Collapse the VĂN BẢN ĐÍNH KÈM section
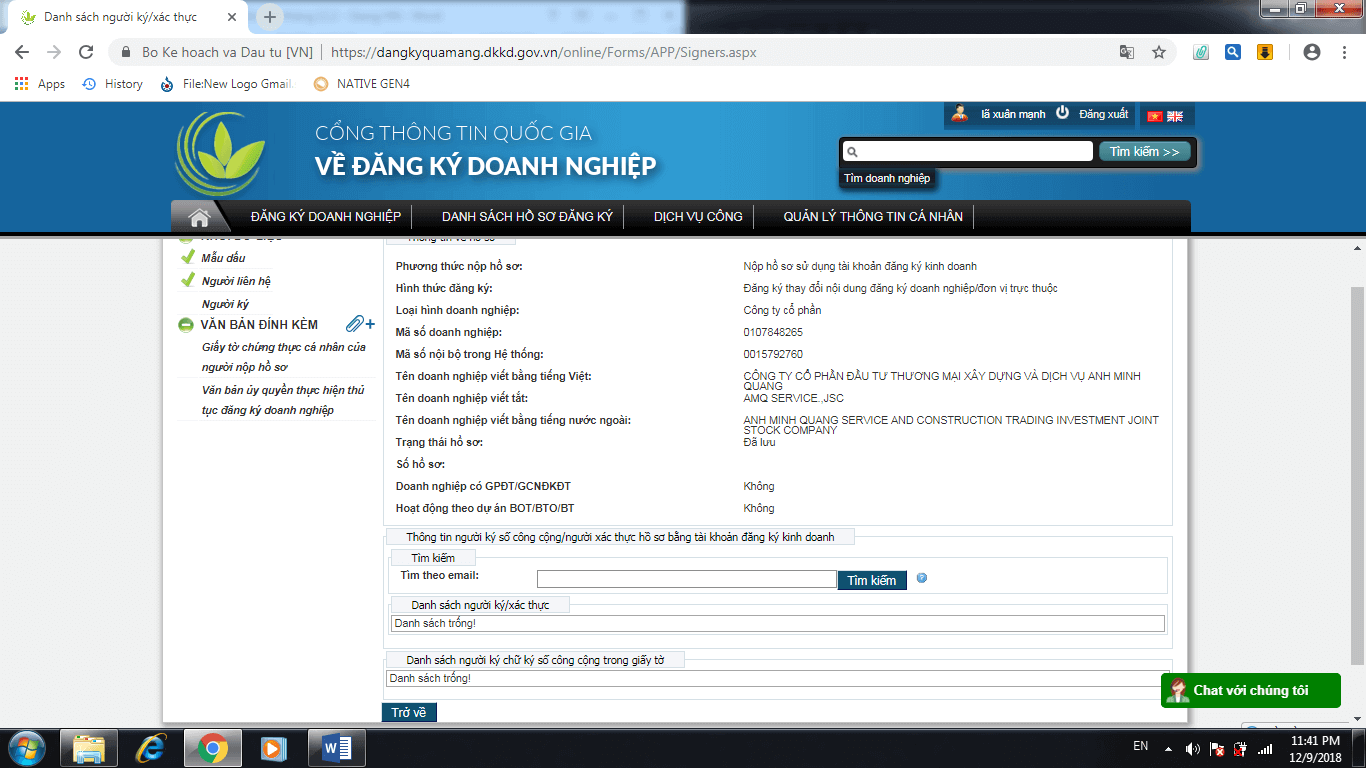Screen dimensions: 1366x768 point(186,325)
